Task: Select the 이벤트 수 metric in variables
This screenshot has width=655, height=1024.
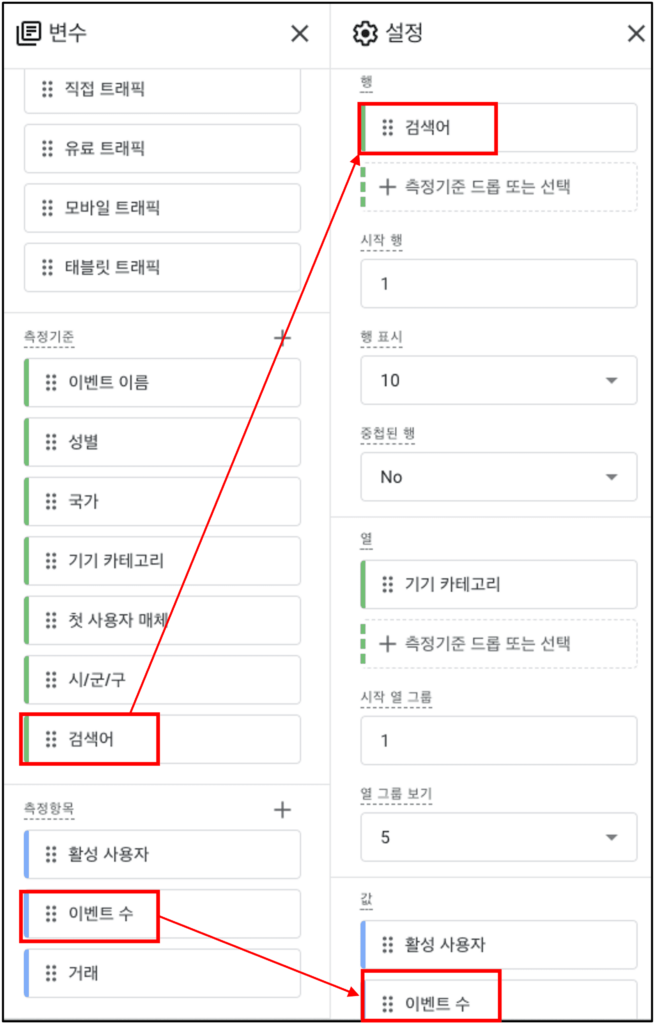Action: (163, 914)
